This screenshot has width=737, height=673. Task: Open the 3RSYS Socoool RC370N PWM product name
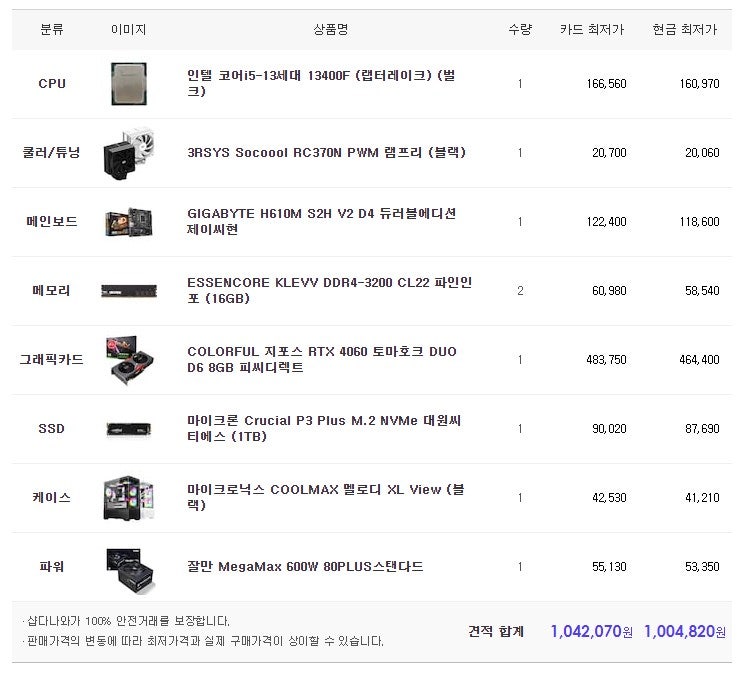tap(312, 153)
